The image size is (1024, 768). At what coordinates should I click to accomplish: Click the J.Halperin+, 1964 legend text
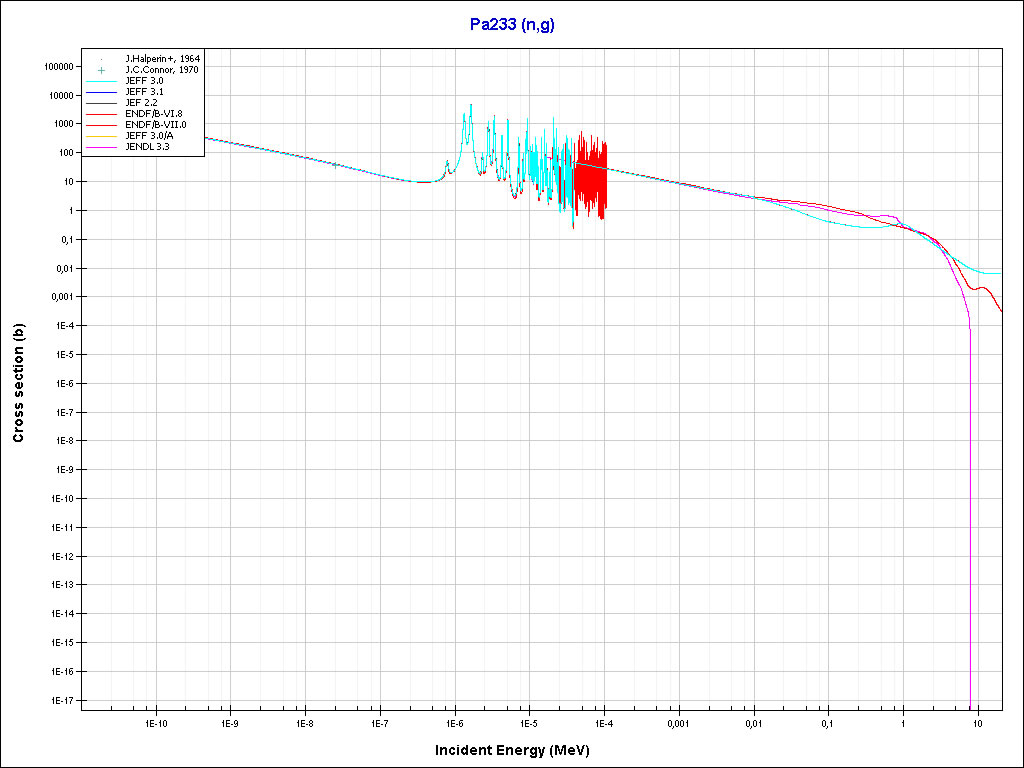162,59
